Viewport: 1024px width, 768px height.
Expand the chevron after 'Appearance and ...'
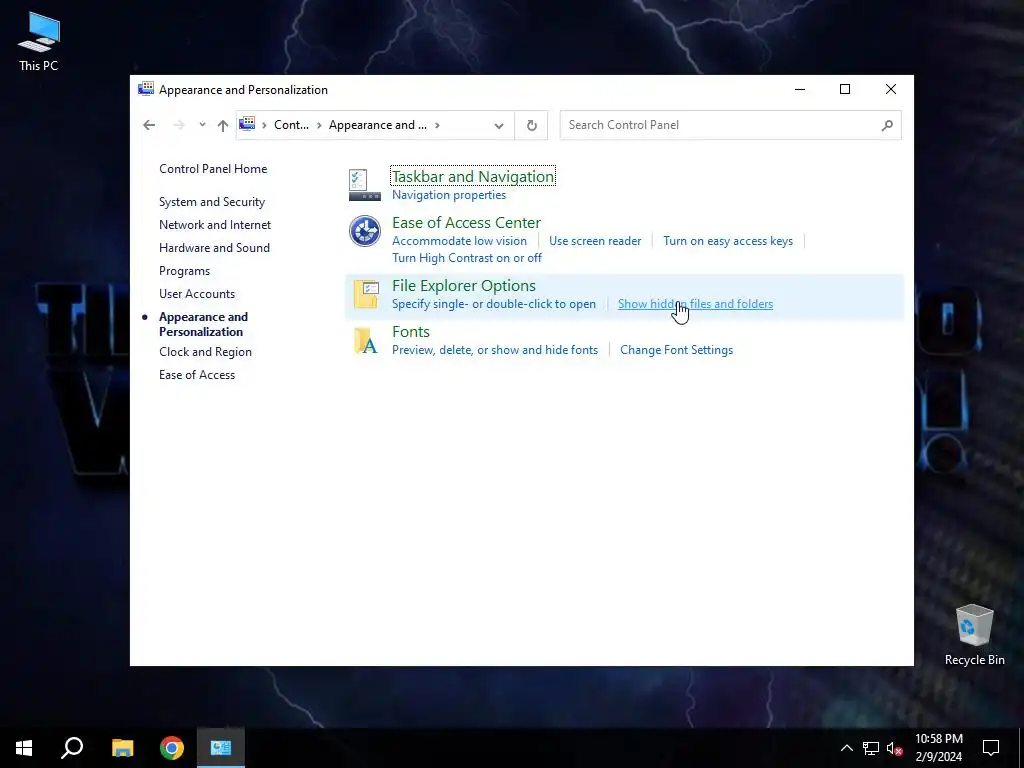[x=437, y=125]
